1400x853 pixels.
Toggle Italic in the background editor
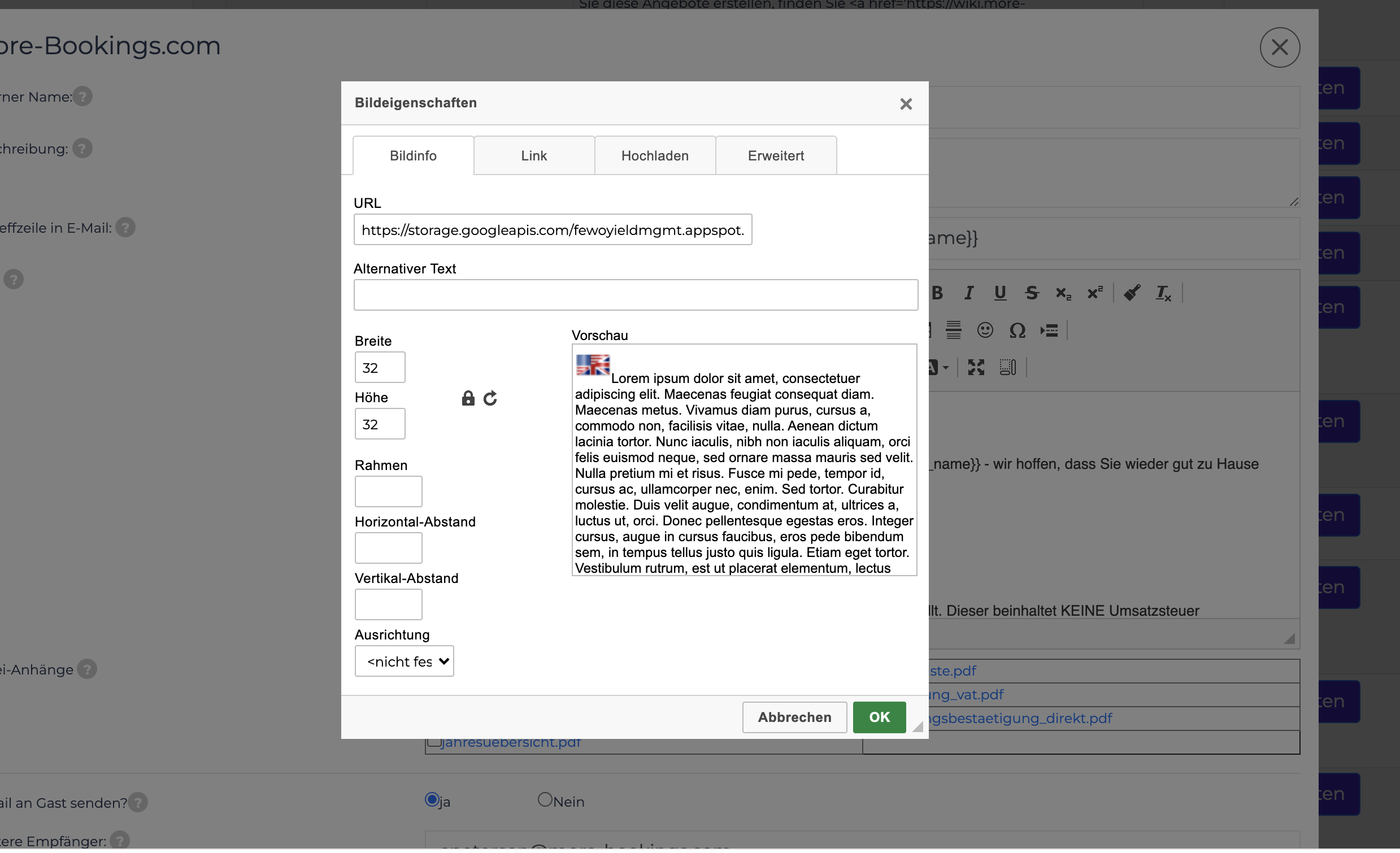coord(969,293)
